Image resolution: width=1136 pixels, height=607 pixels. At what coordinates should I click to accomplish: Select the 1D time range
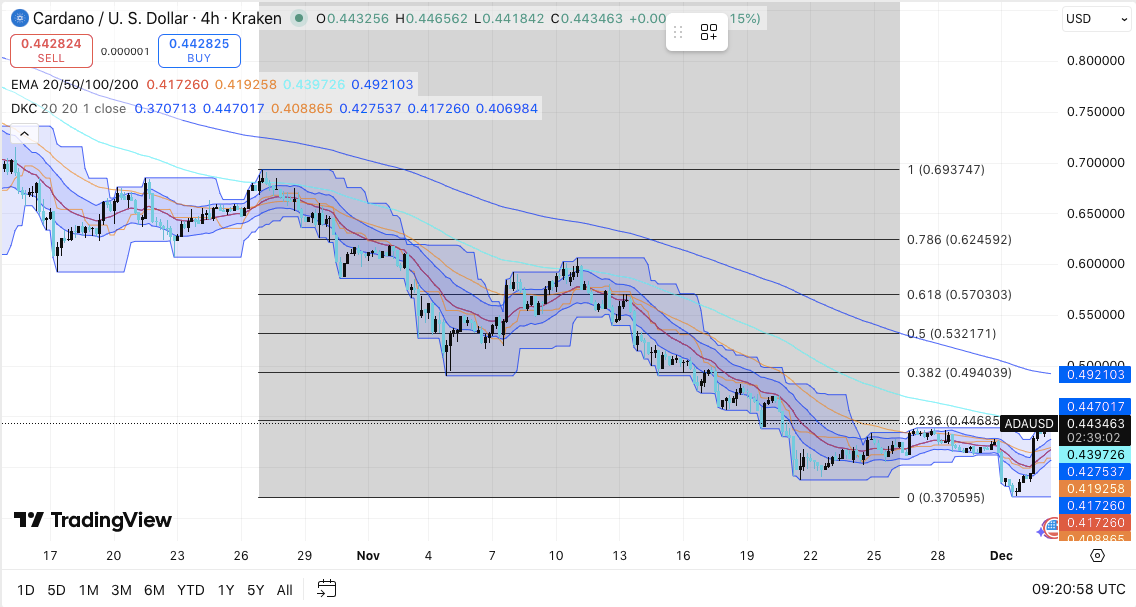(x=26, y=590)
